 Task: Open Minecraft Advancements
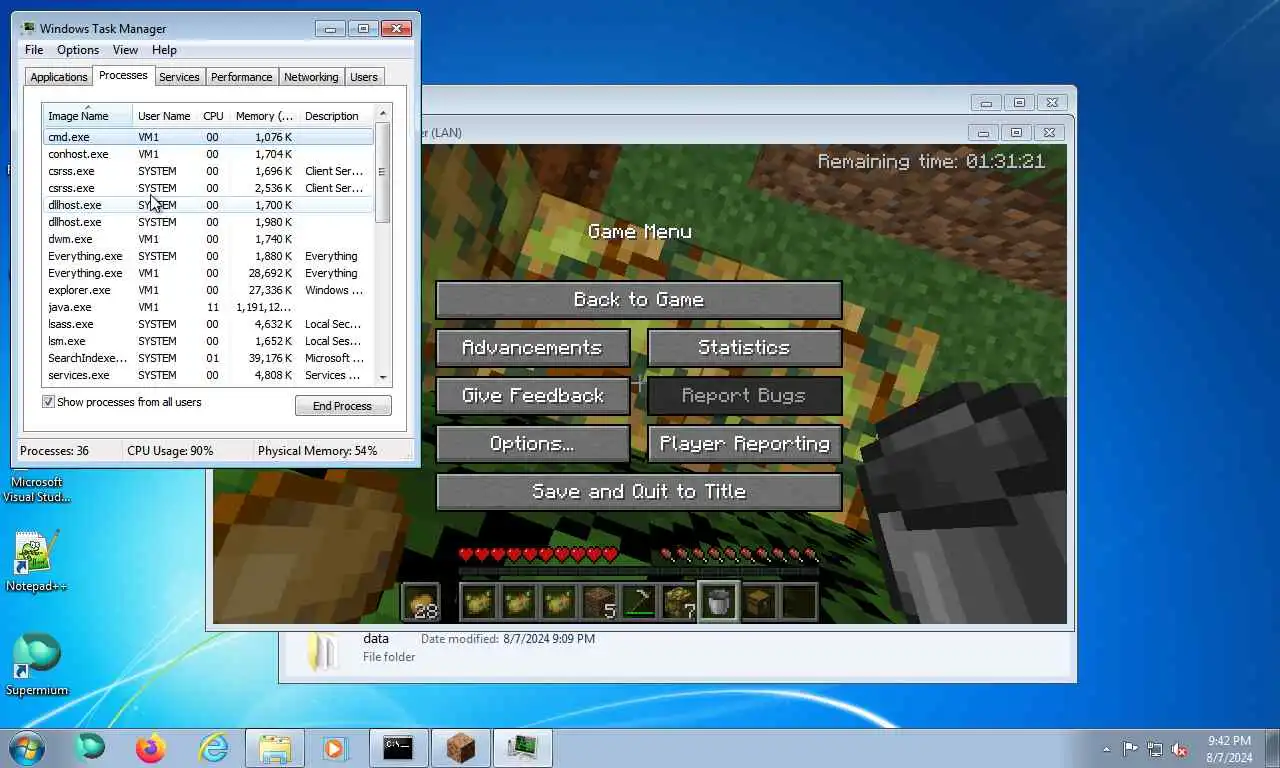tap(533, 347)
